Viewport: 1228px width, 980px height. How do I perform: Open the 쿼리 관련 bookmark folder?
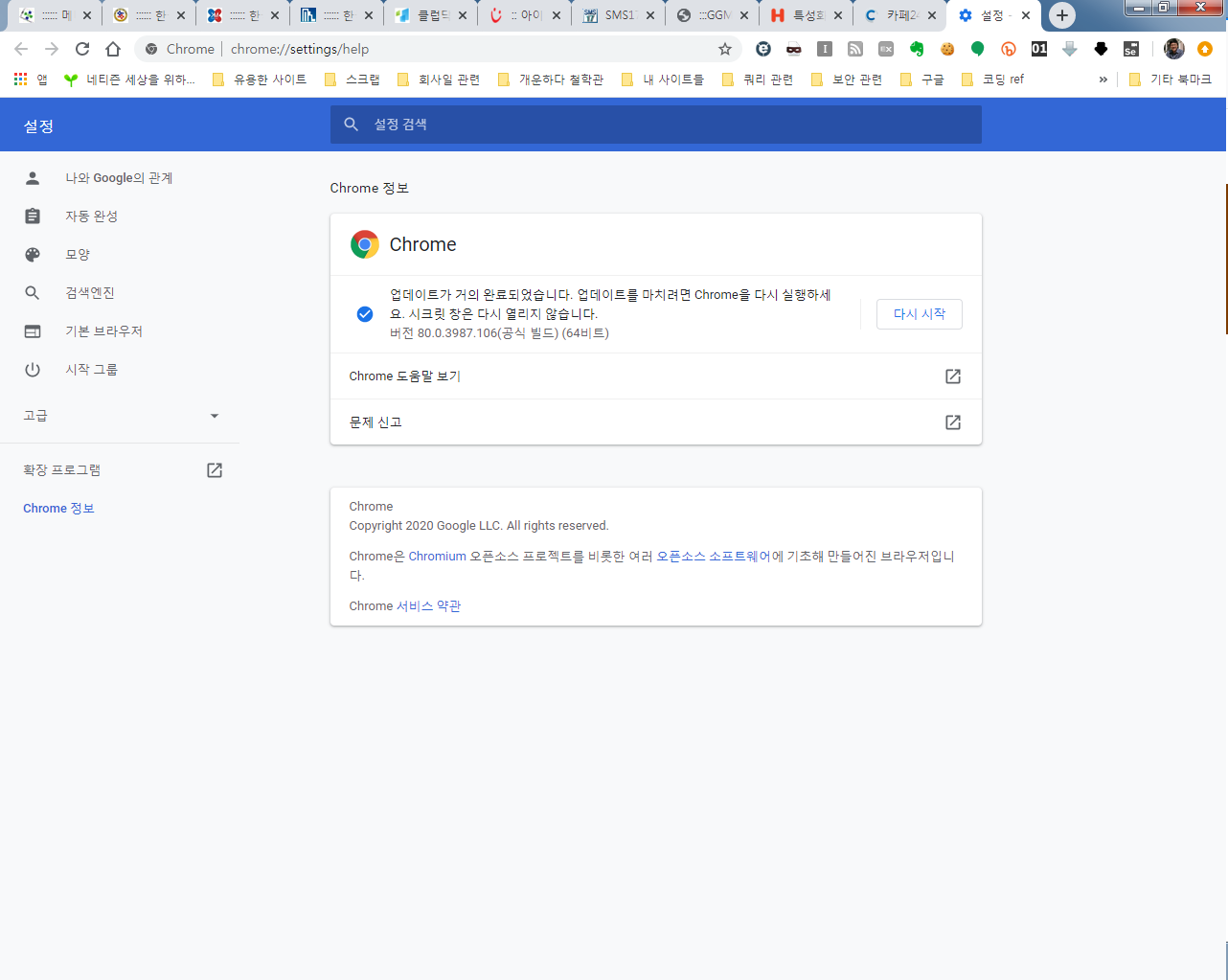click(x=758, y=80)
